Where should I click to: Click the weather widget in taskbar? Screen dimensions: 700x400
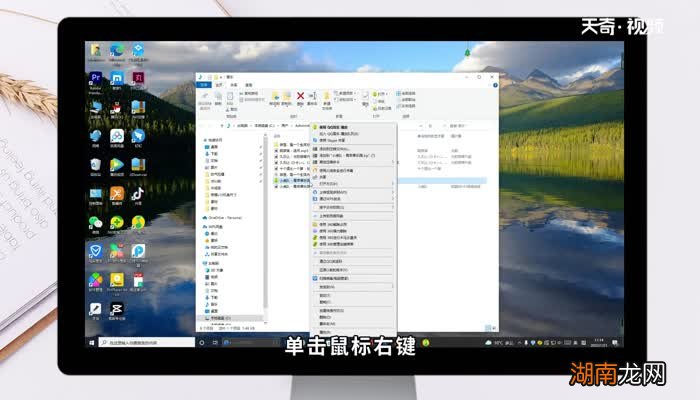499,342
